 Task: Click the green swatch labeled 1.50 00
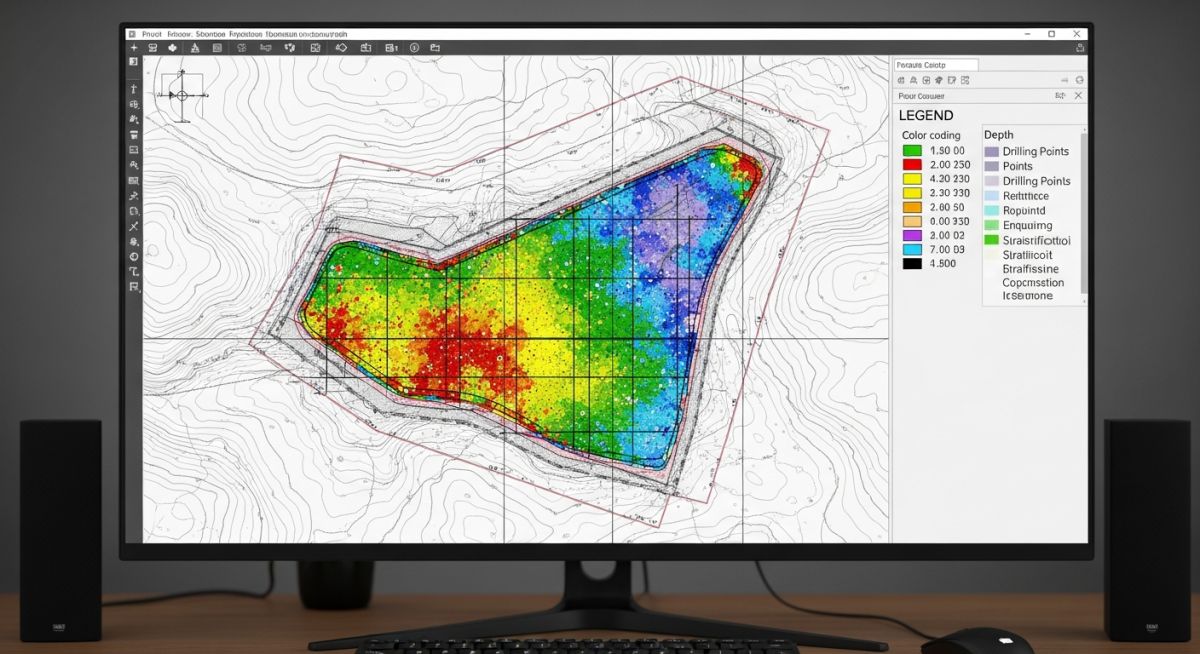tap(911, 151)
